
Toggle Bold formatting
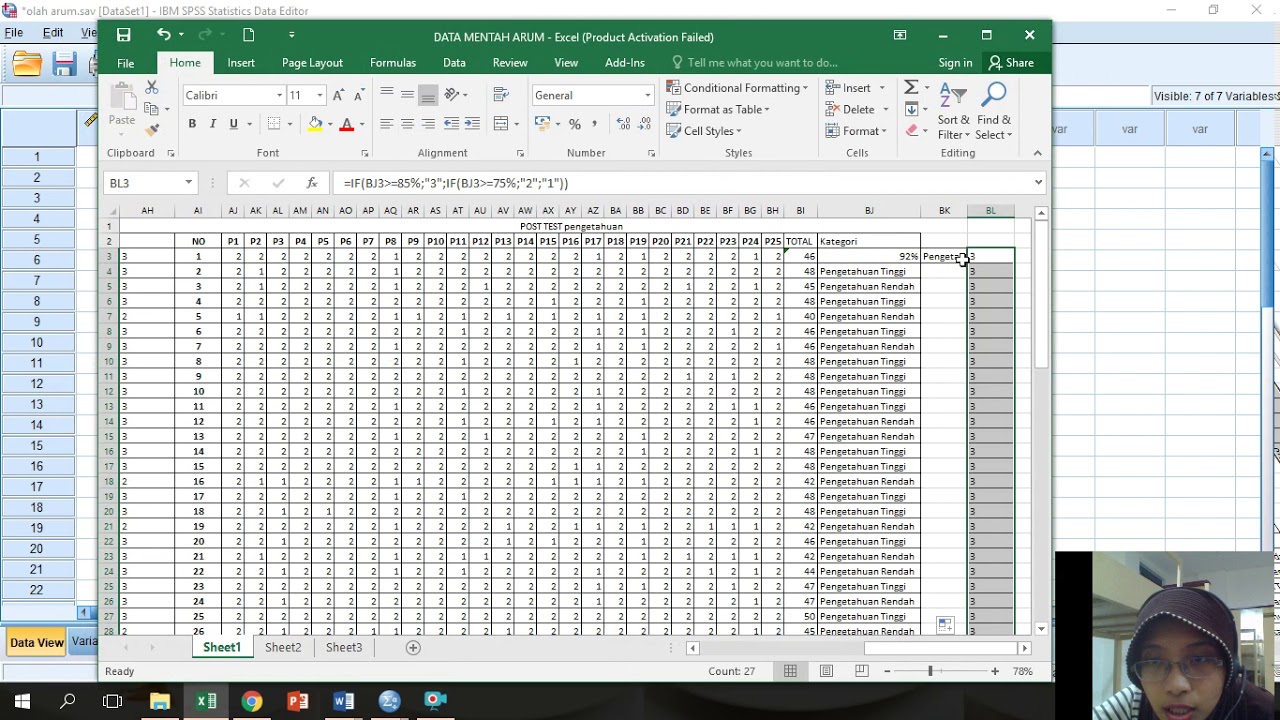[192, 124]
